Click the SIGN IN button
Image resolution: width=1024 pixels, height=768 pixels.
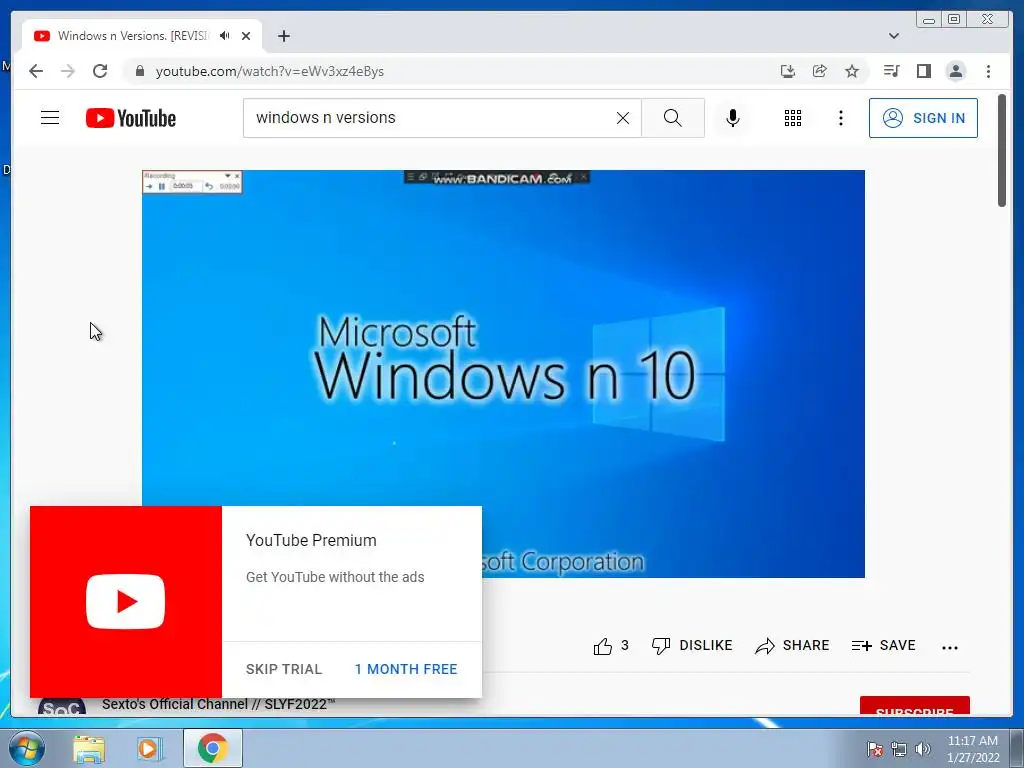coord(923,118)
